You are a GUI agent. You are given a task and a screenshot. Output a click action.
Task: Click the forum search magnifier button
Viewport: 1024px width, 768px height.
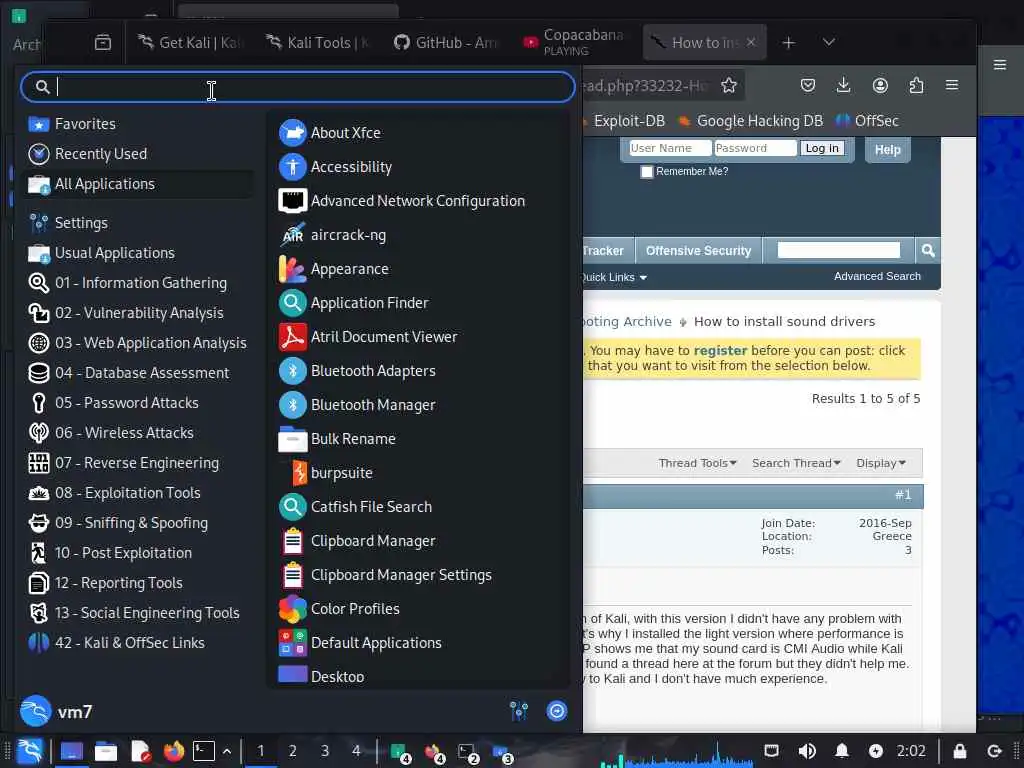928,251
